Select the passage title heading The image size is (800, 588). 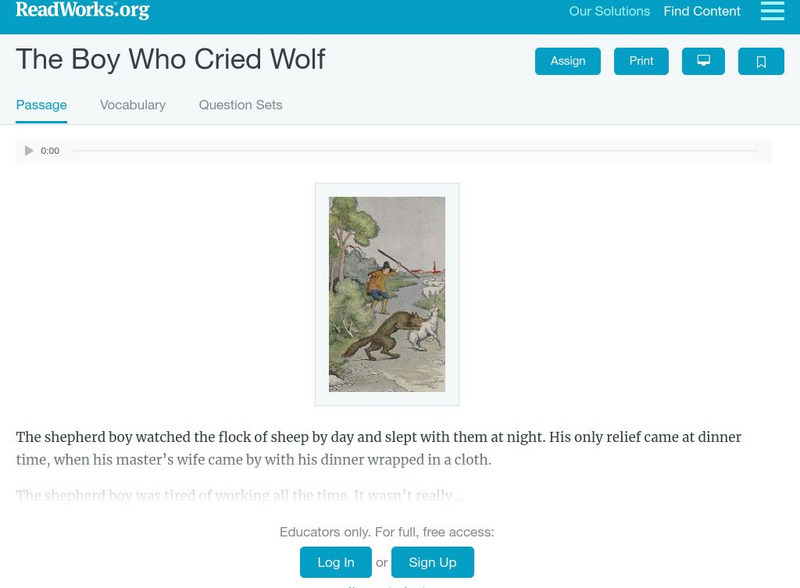170,60
